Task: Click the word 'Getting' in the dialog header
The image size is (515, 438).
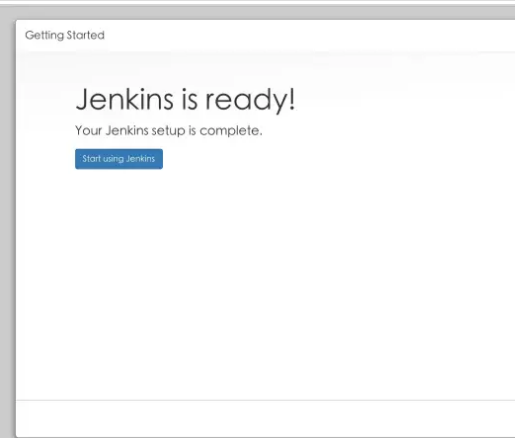Action: pyautogui.click(x=44, y=36)
